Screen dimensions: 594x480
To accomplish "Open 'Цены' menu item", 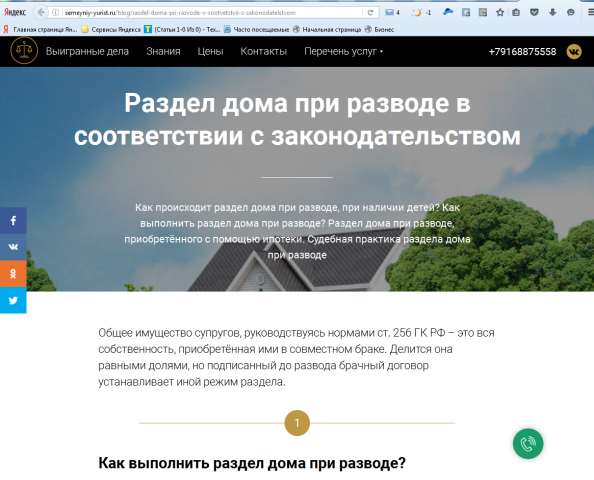I will coord(210,51).
